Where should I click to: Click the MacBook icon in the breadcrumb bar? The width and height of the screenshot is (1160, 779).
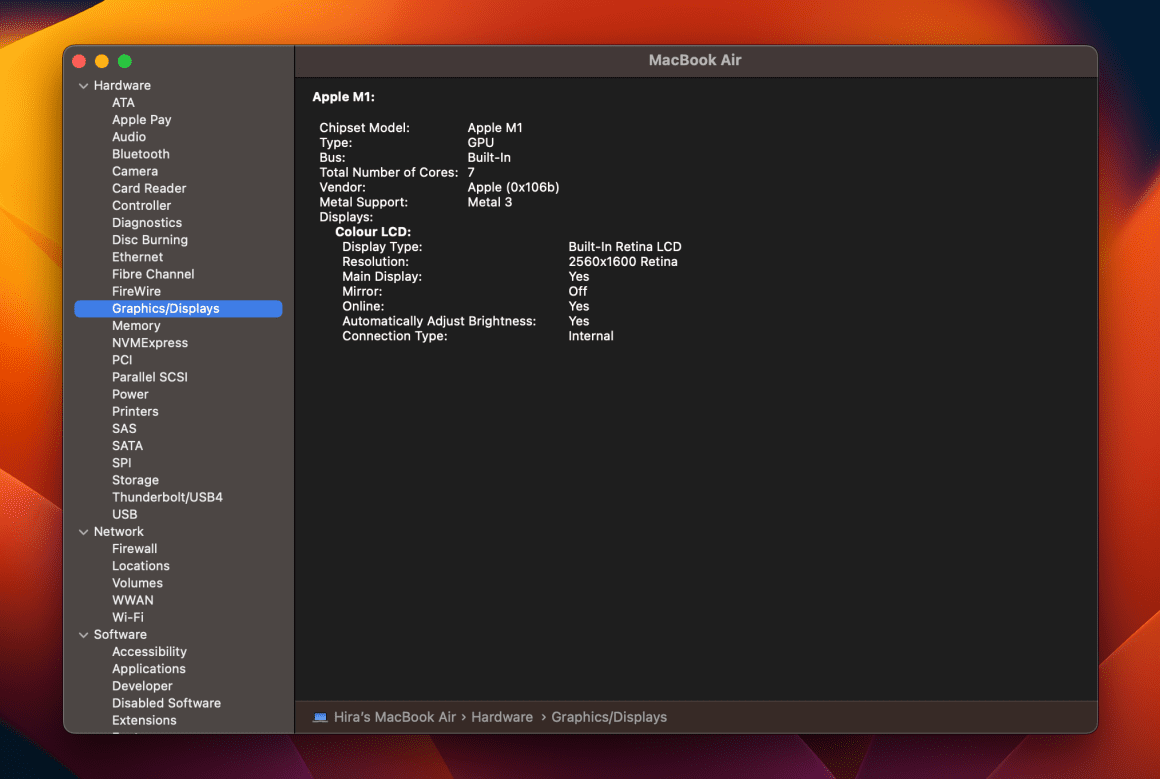click(320, 717)
